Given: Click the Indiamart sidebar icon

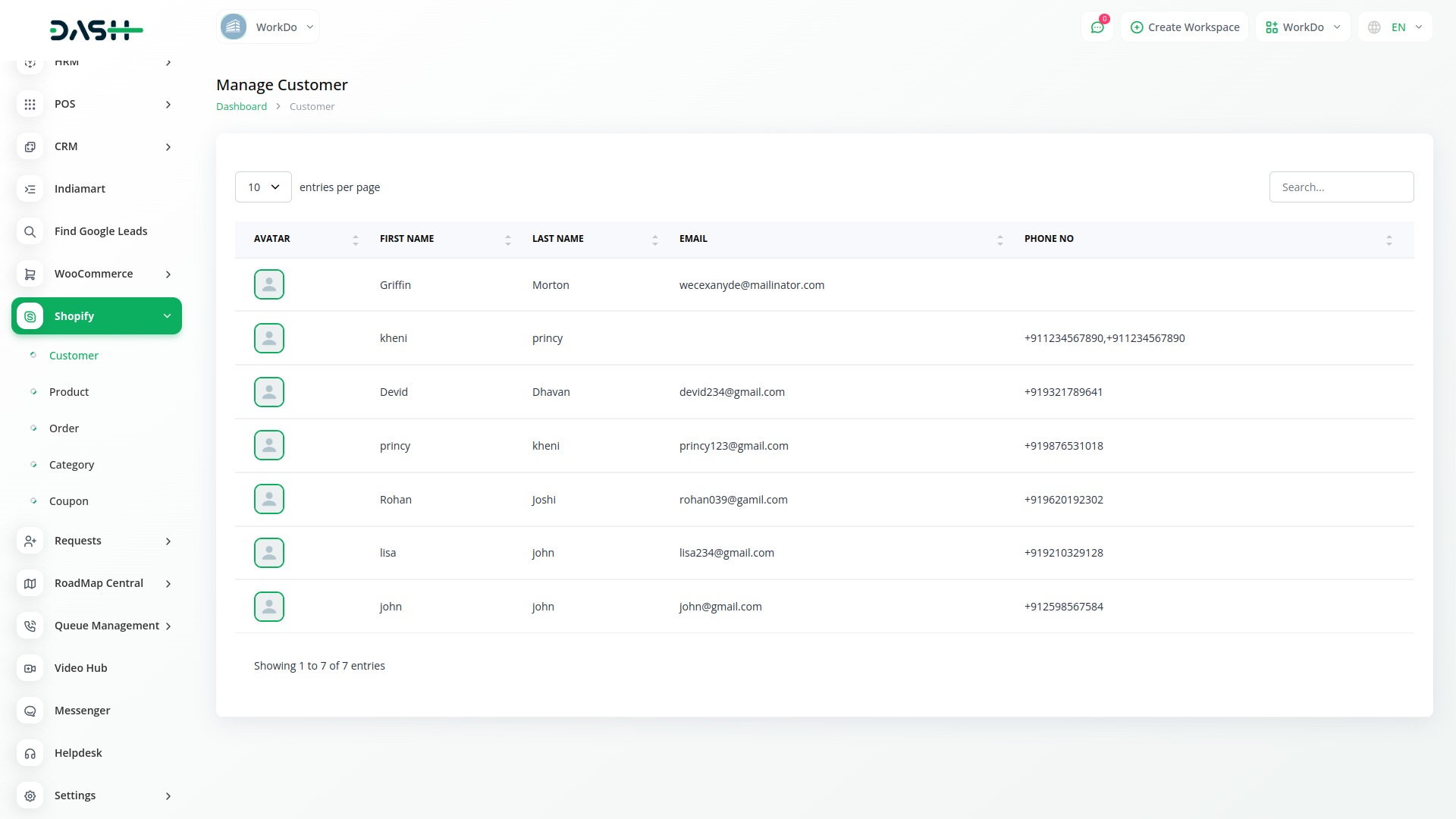Looking at the screenshot, I should coord(30,189).
